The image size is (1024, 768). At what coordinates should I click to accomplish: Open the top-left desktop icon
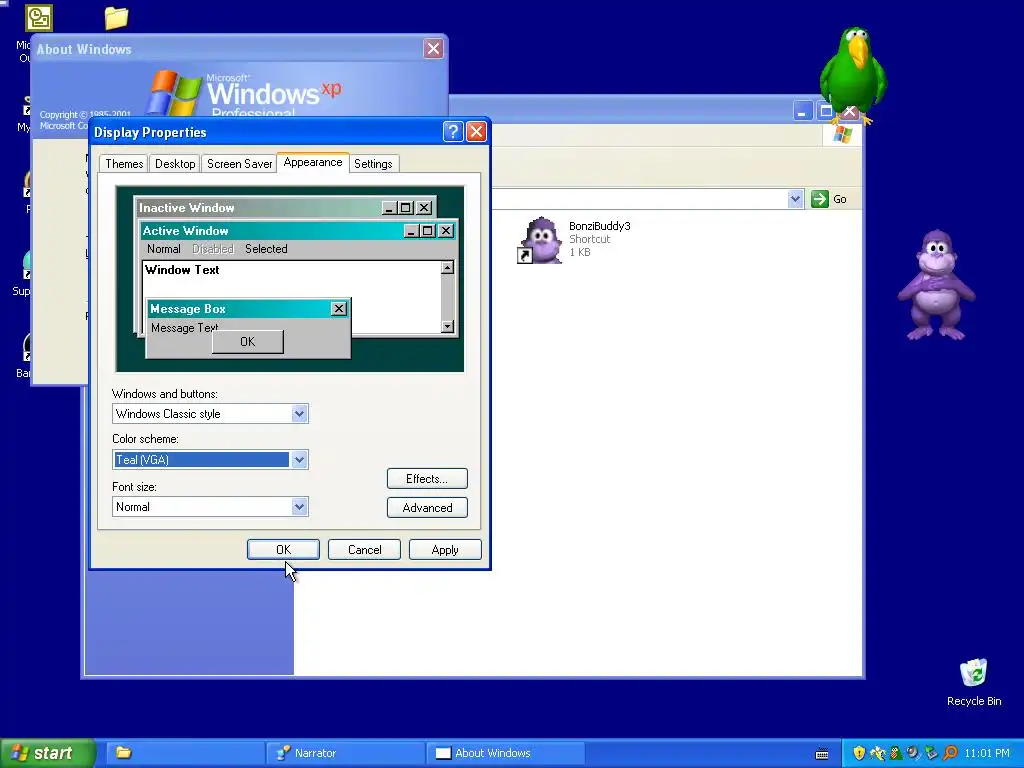39,18
